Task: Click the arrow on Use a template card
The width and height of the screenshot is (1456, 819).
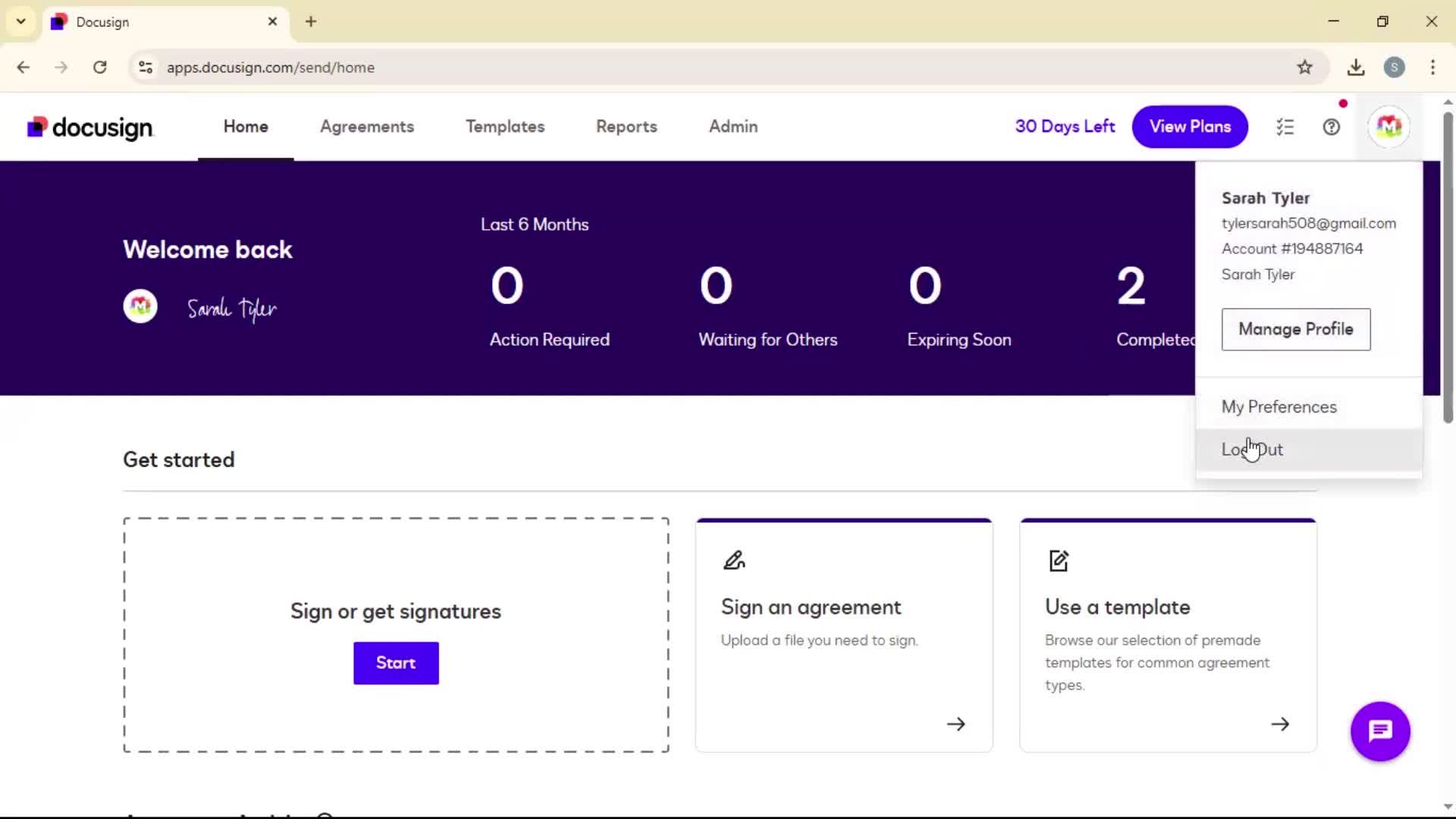Action: 1280,724
